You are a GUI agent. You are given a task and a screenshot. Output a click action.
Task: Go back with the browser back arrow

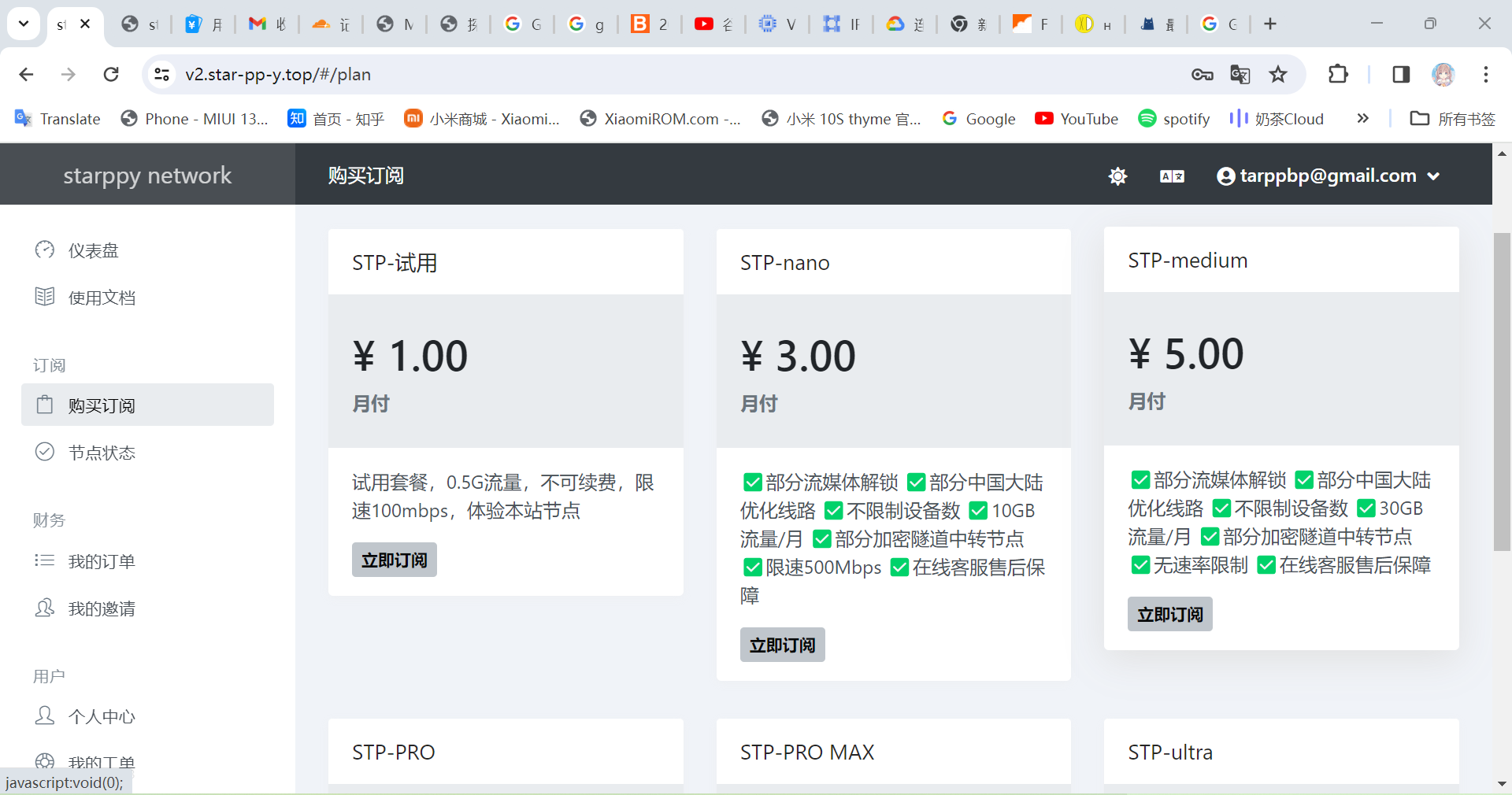point(26,74)
